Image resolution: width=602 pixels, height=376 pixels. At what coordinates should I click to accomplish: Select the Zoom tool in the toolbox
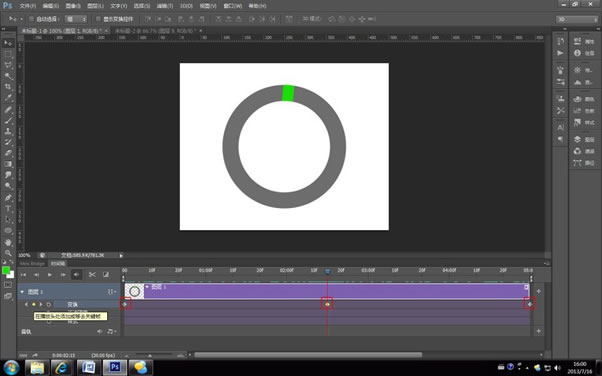click(8, 253)
